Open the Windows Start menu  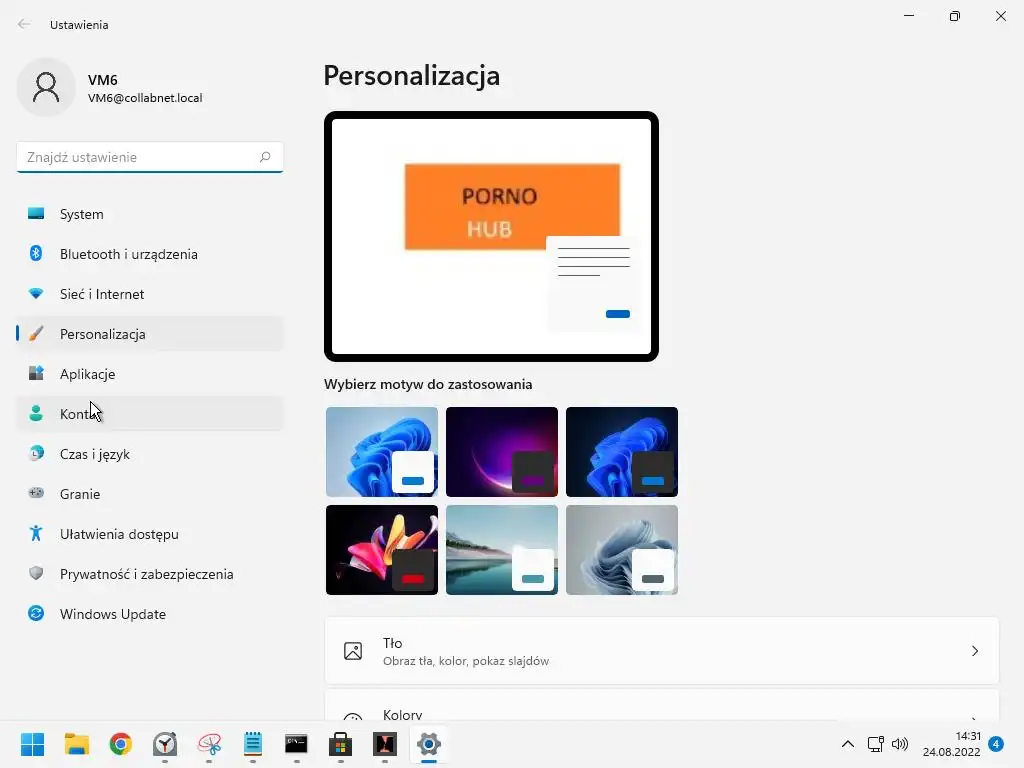coord(33,744)
